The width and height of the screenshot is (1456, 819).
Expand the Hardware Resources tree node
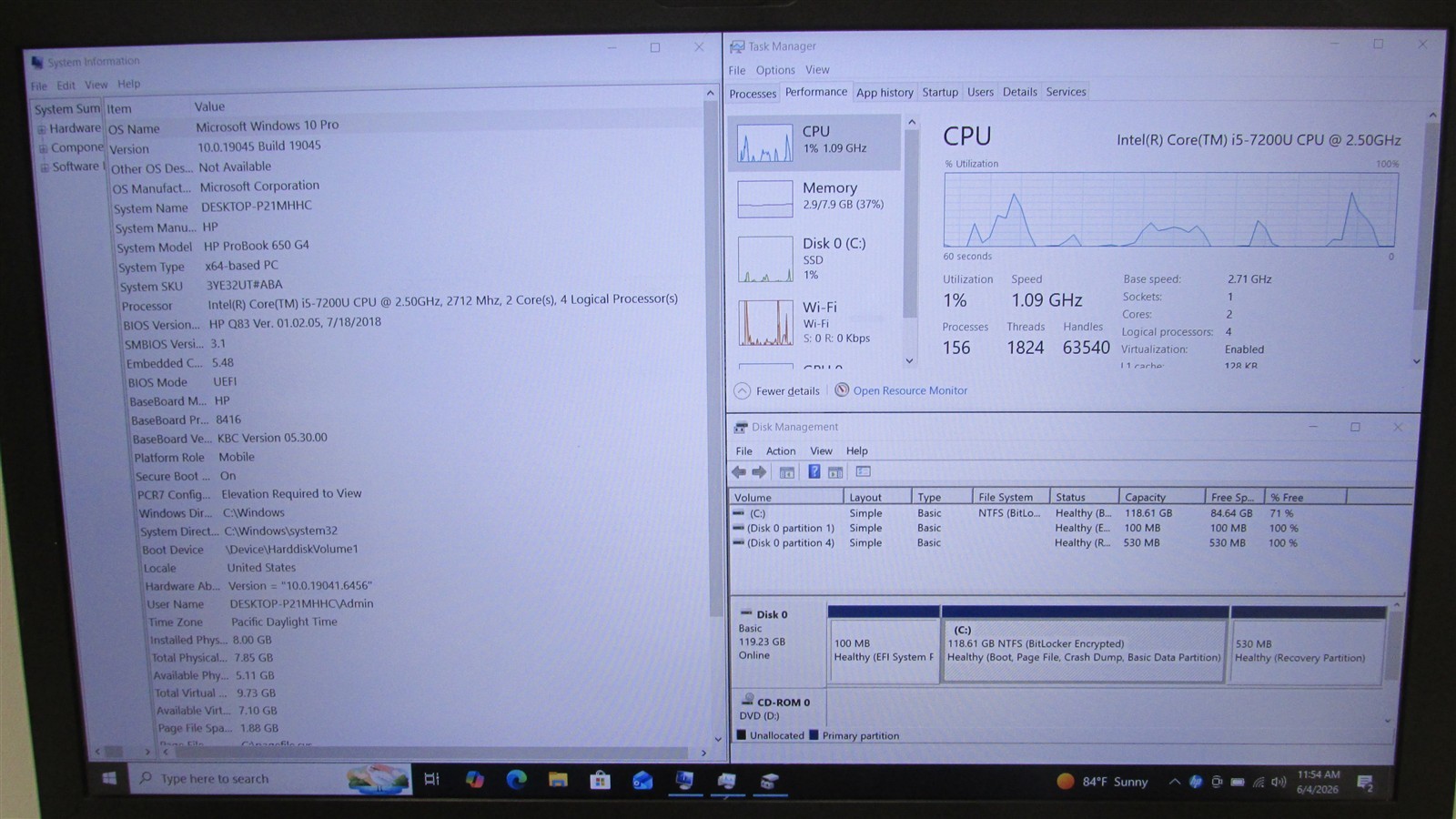pos(42,129)
